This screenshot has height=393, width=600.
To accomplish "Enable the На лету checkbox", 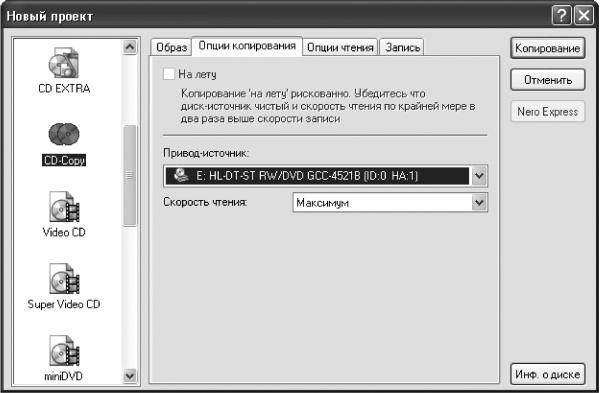I will point(169,74).
